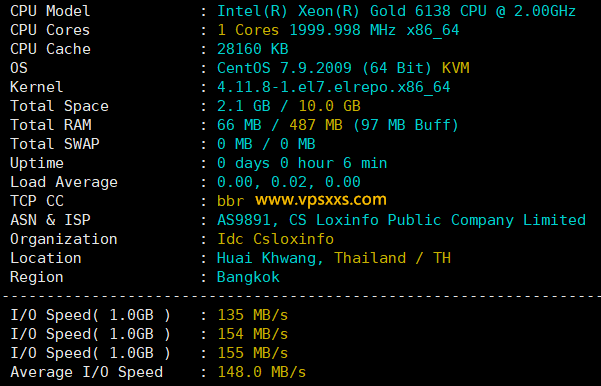Click the 'Kernel' label
Viewport: 601px width, 386px height.
[x=36, y=87]
